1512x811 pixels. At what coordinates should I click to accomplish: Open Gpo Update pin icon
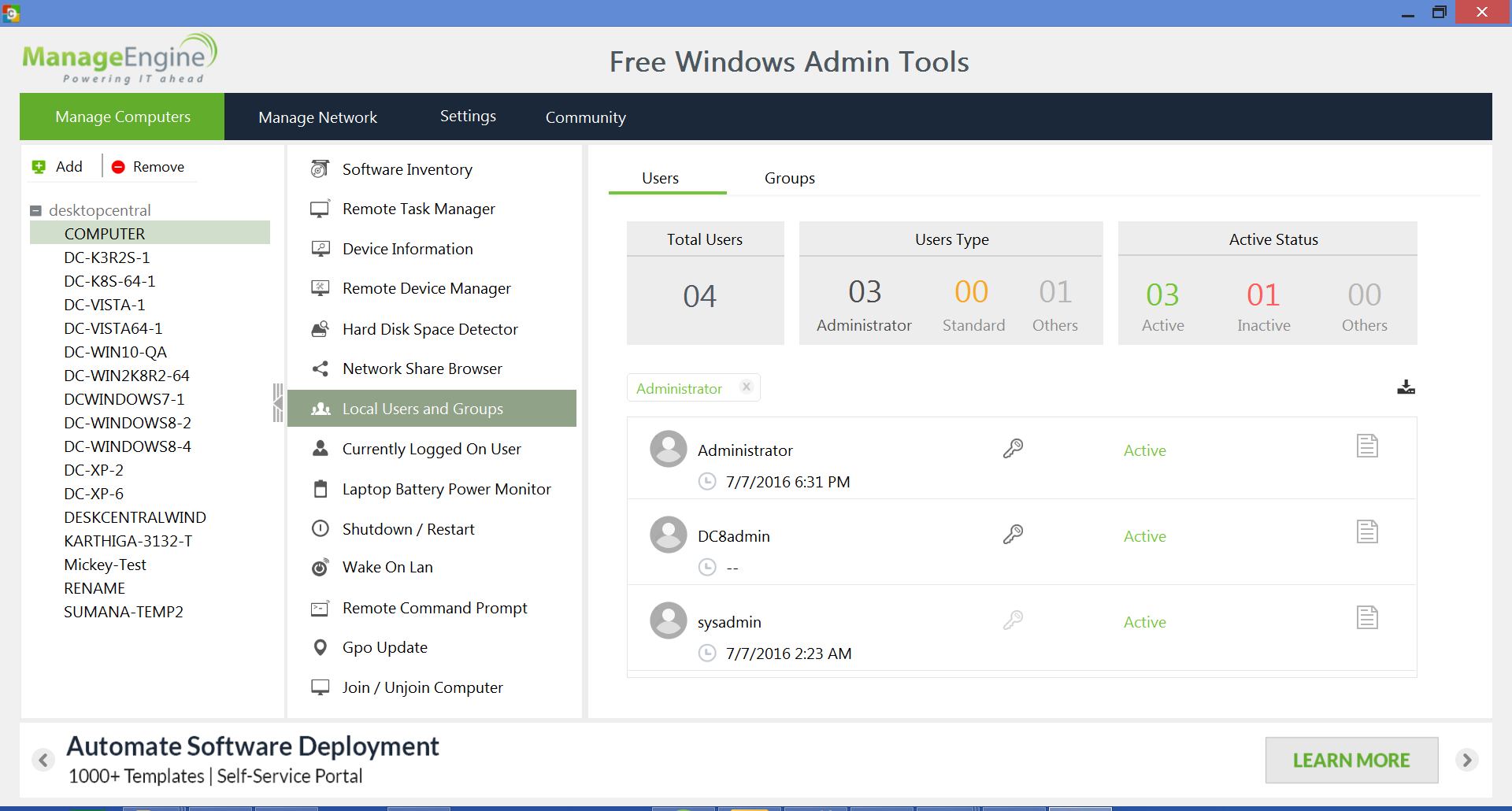320,647
